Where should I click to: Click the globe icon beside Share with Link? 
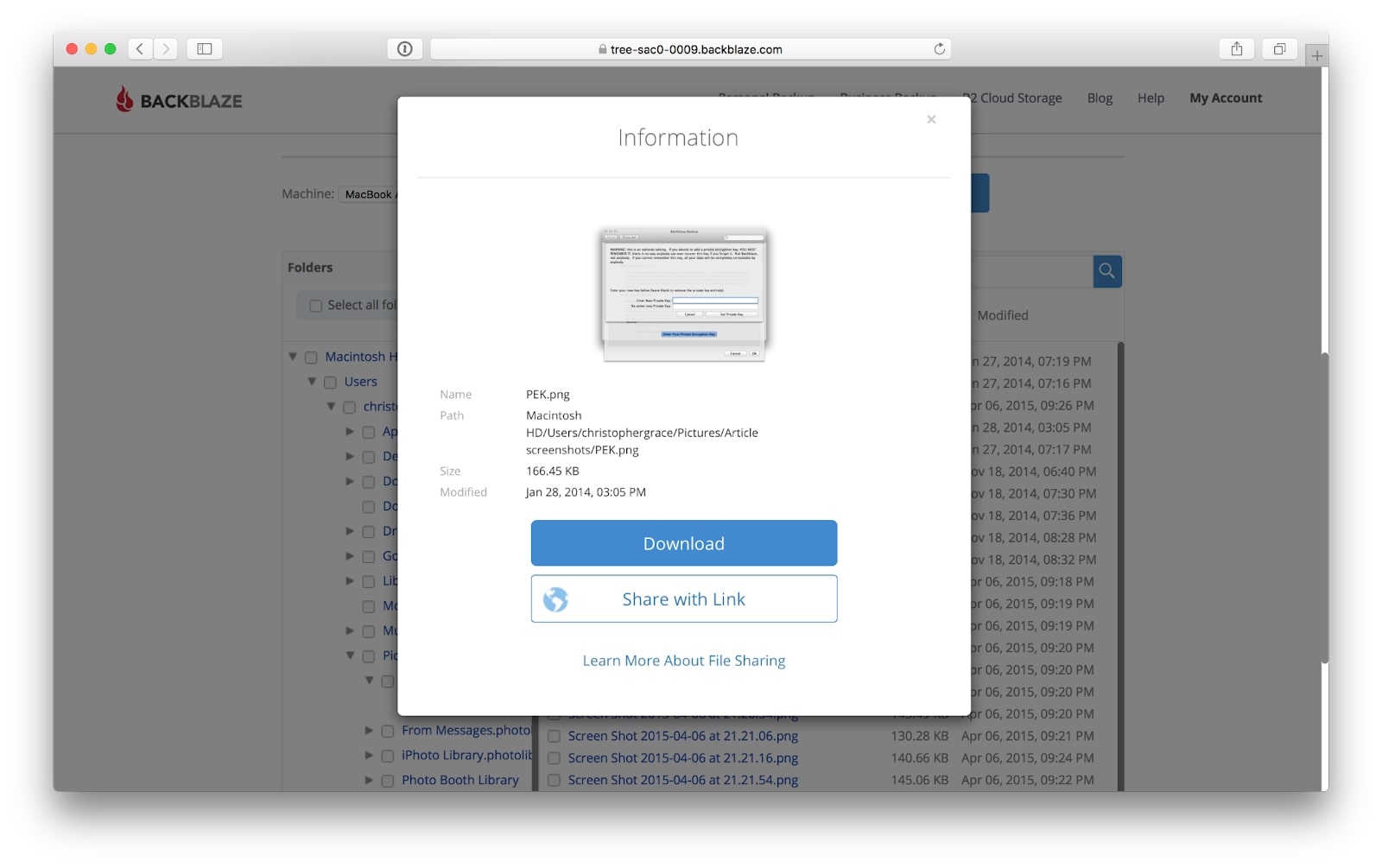pos(556,599)
